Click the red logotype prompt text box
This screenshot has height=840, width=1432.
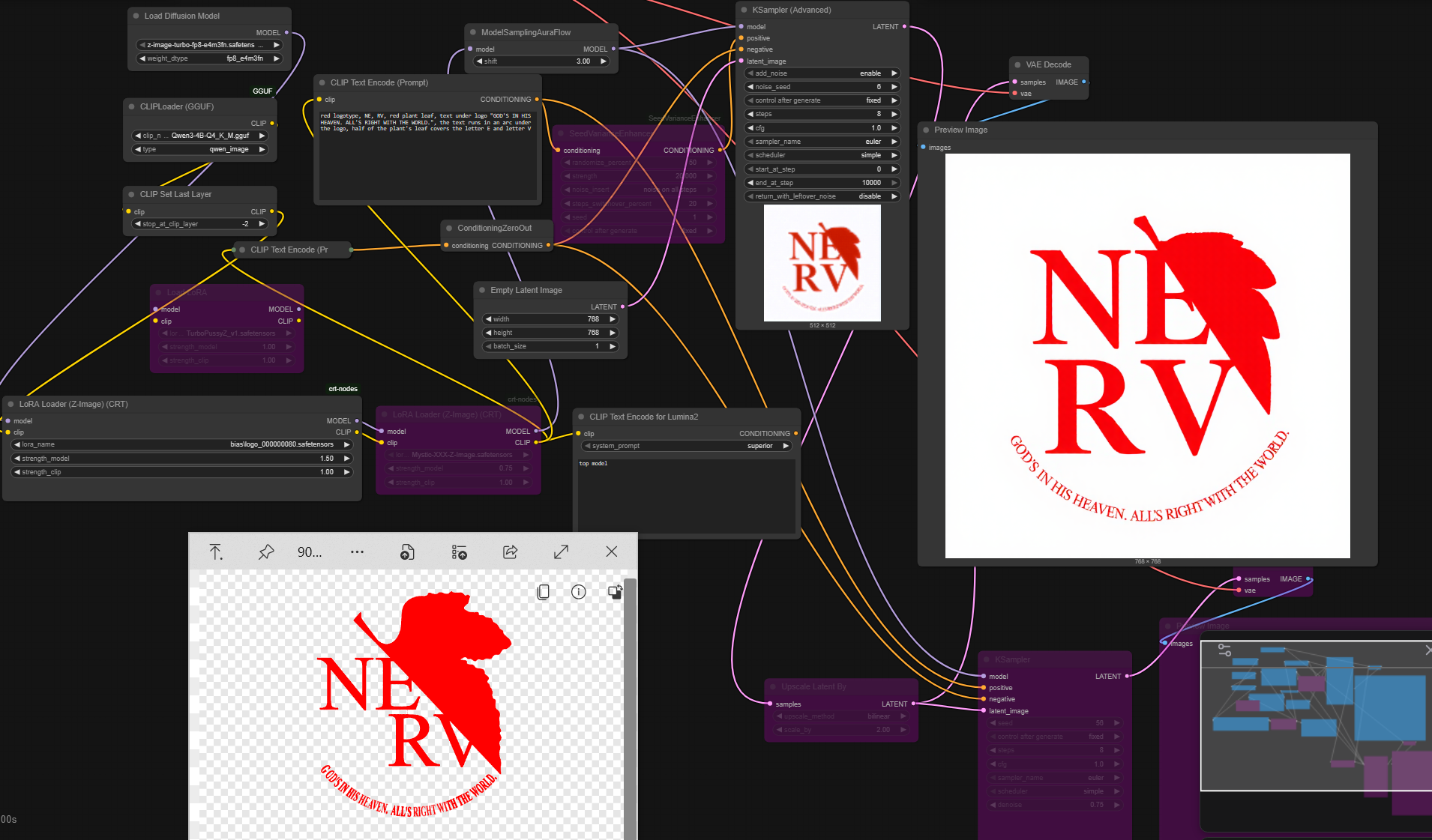pos(427,155)
